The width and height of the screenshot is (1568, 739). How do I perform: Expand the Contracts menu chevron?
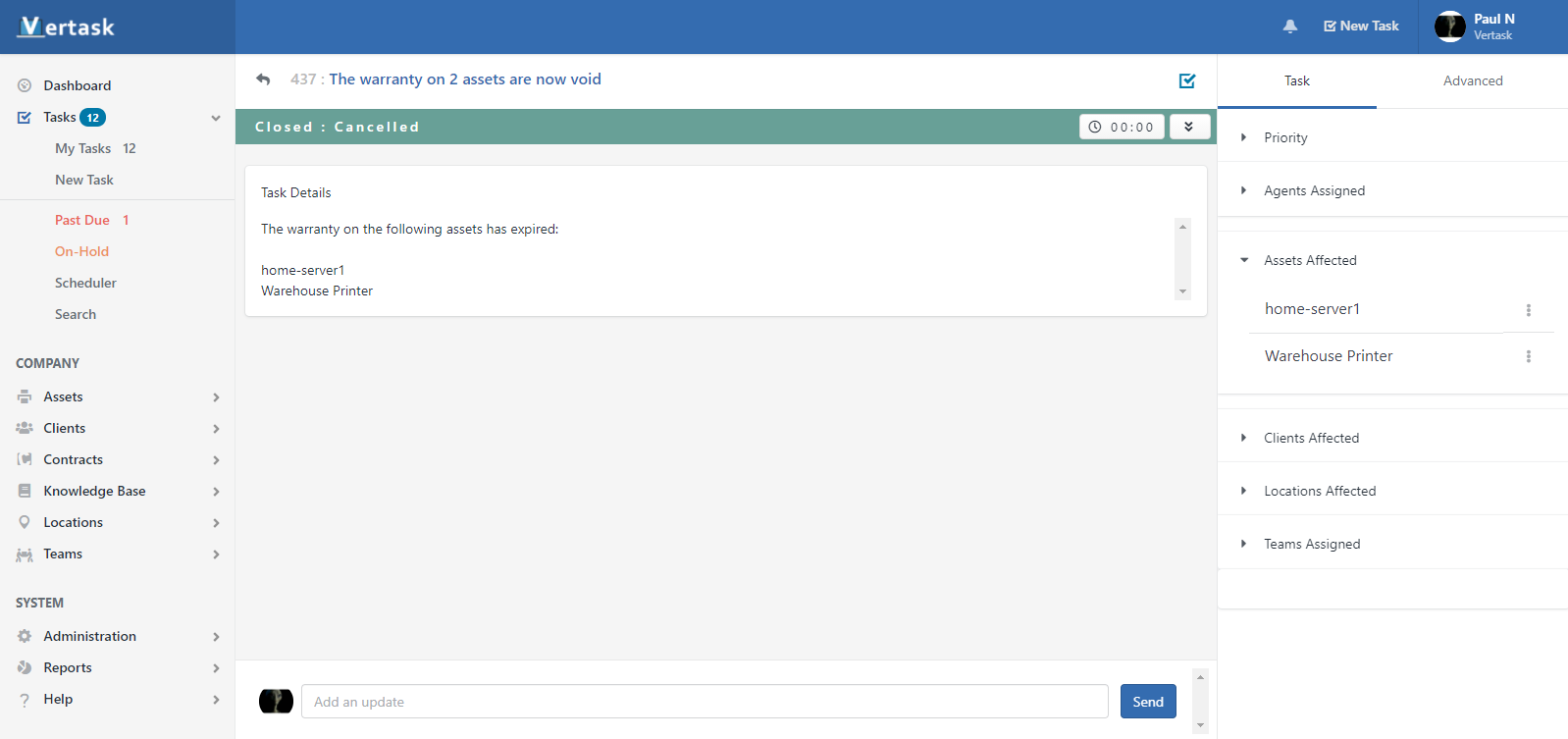coord(216,460)
